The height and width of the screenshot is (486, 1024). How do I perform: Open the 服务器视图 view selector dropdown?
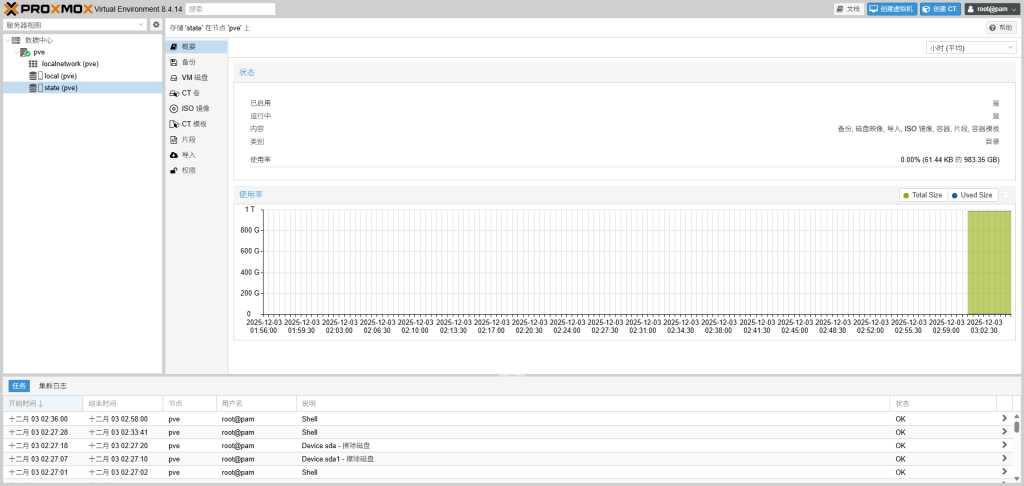pyautogui.click(x=75, y=24)
